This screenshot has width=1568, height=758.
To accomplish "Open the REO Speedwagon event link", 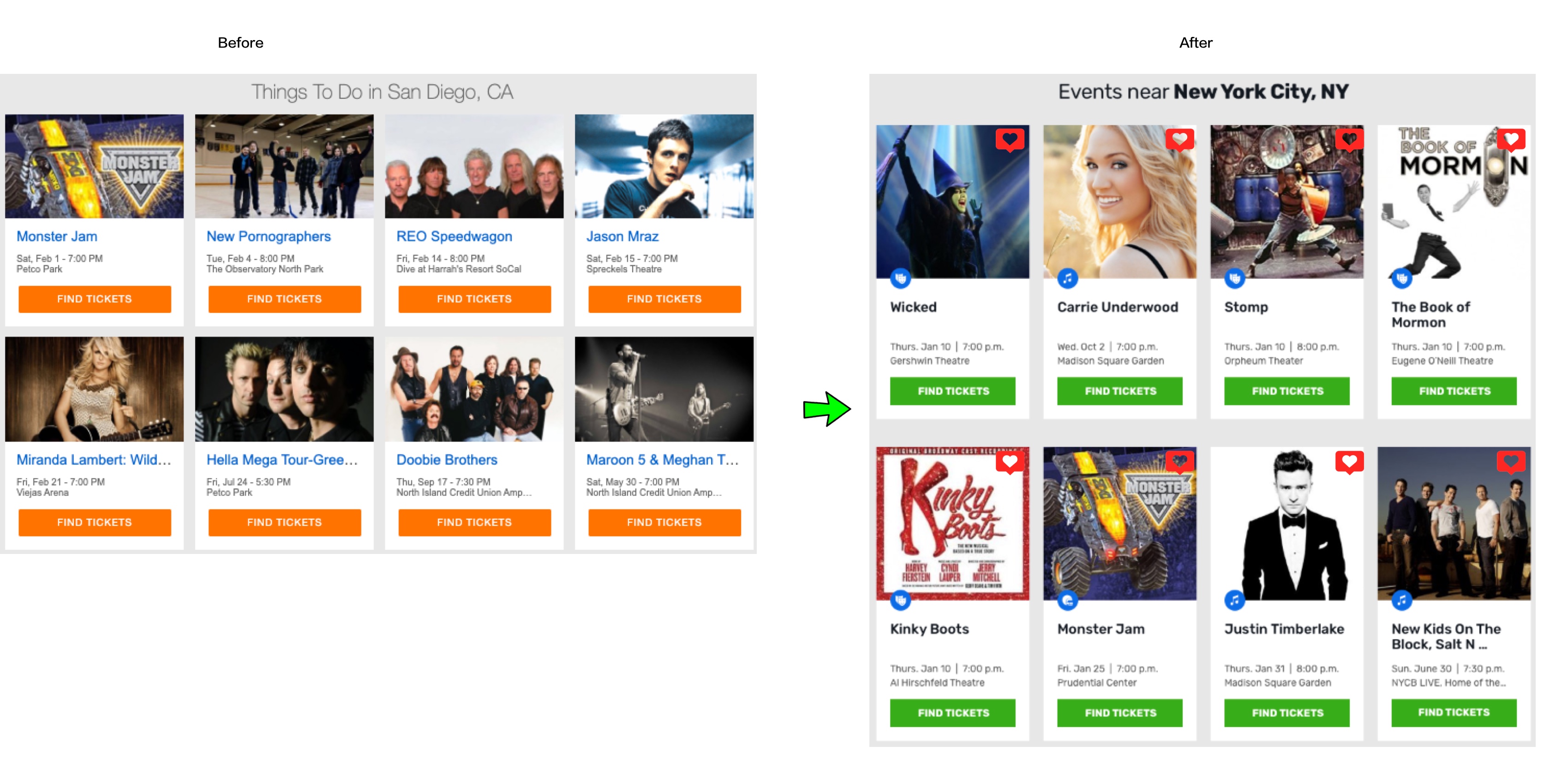I will [454, 236].
